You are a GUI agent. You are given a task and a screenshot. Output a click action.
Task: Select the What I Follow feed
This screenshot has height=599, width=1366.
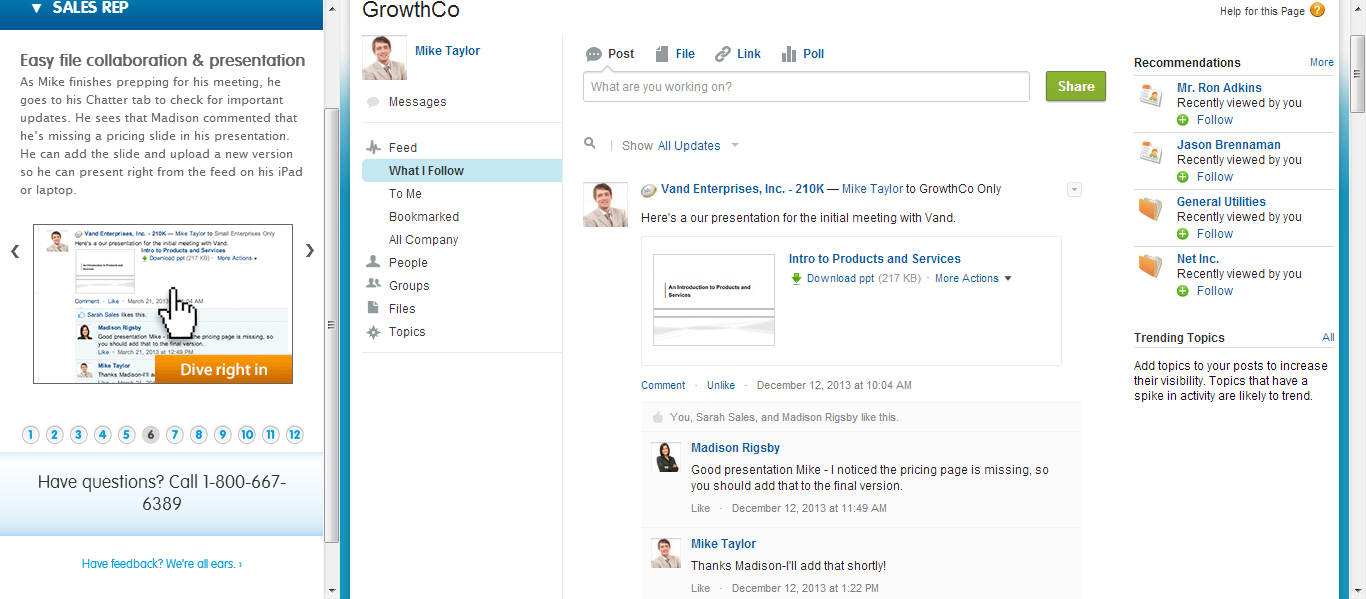coord(426,171)
